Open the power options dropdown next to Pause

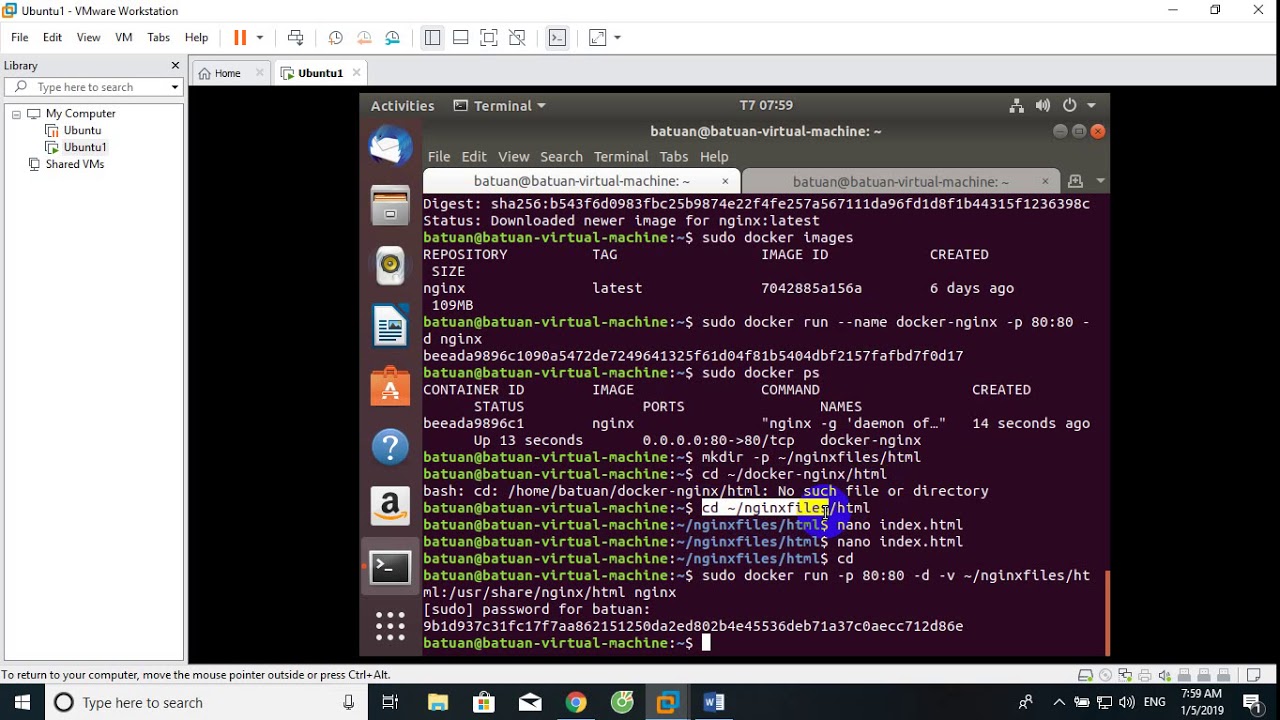(260, 38)
